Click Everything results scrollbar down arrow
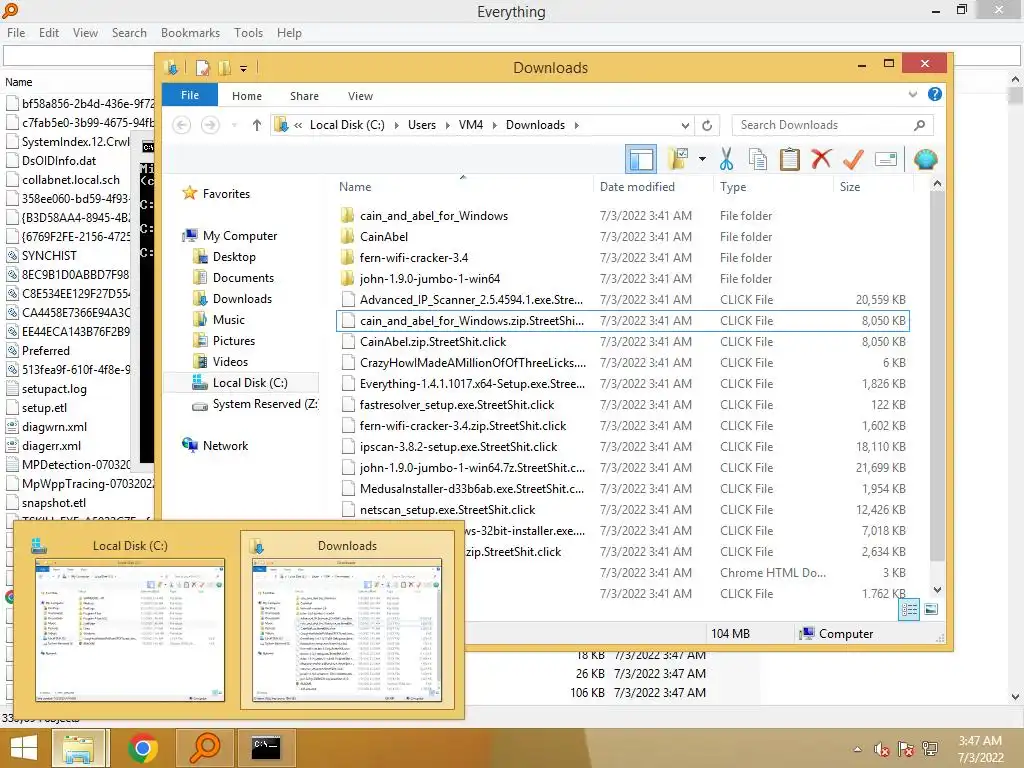The height and width of the screenshot is (768, 1024). (1016, 696)
